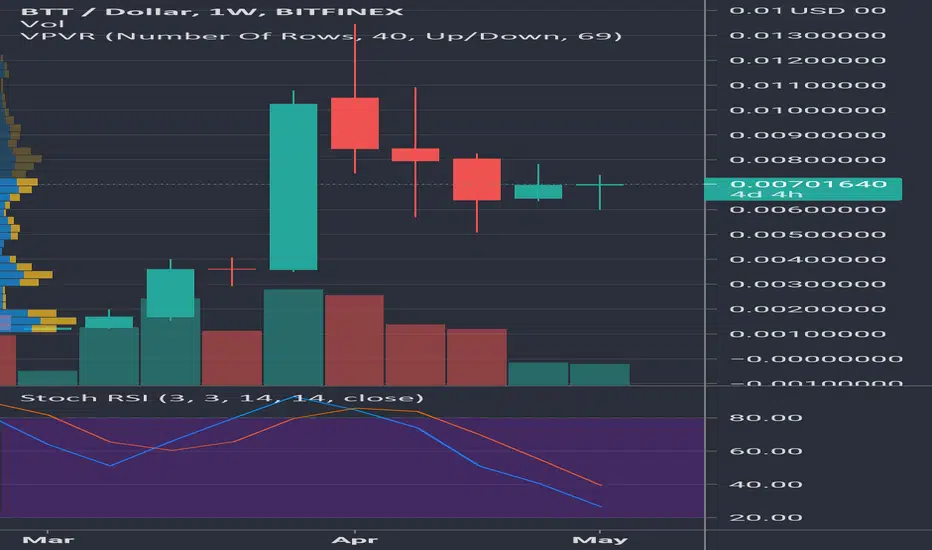Image resolution: width=932 pixels, height=550 pixels.
Task: Click the Apr date label on time axis
Action: (x=354, y=540)
